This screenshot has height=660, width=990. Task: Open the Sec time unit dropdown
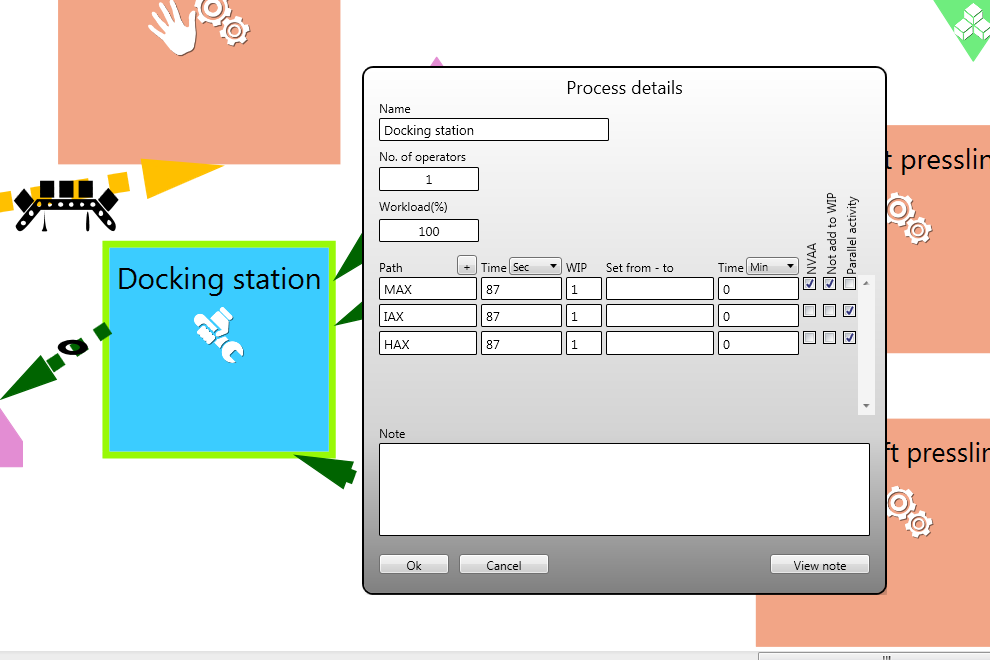[x=535, y=267]
